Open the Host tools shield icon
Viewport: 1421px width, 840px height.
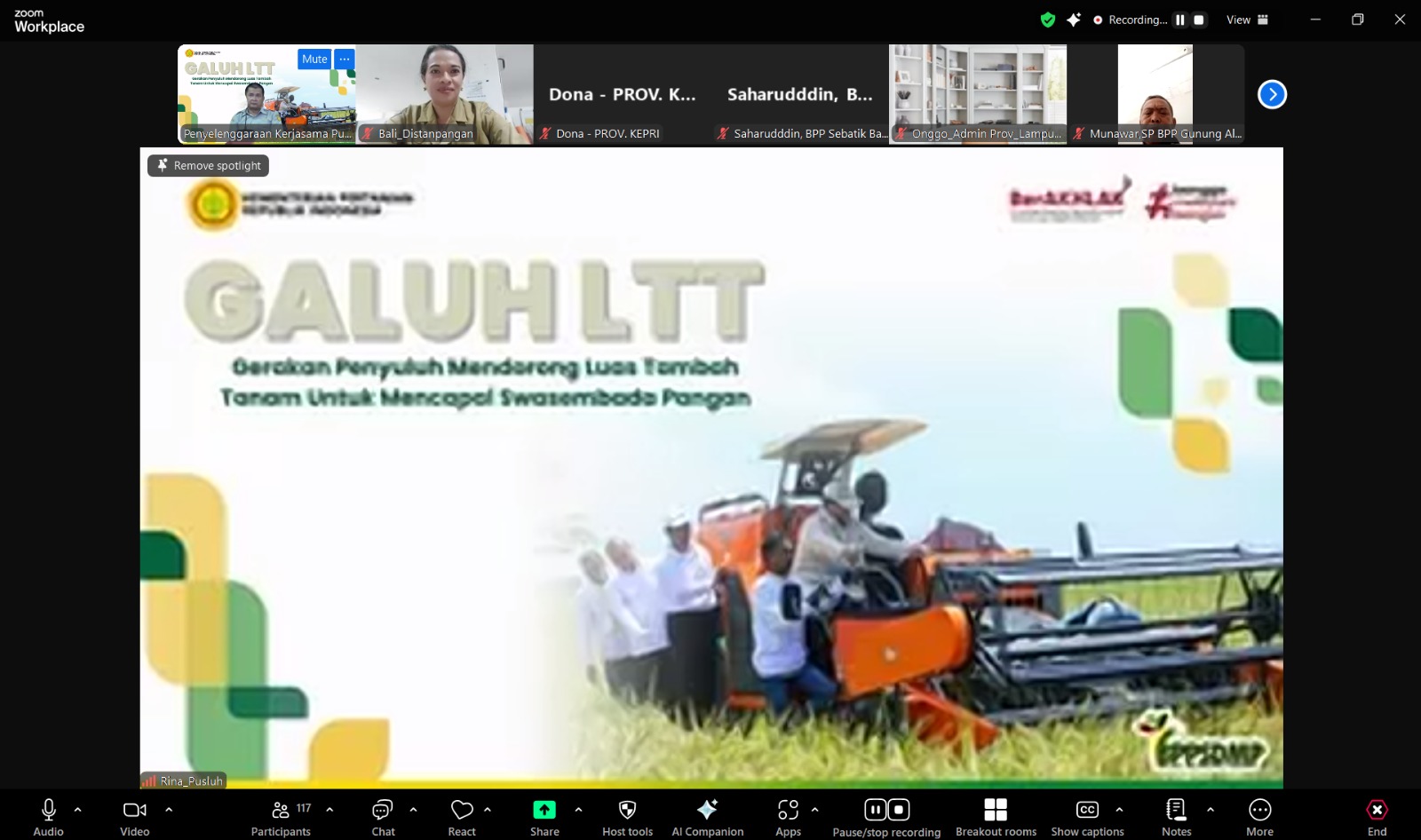pos(627,817)
